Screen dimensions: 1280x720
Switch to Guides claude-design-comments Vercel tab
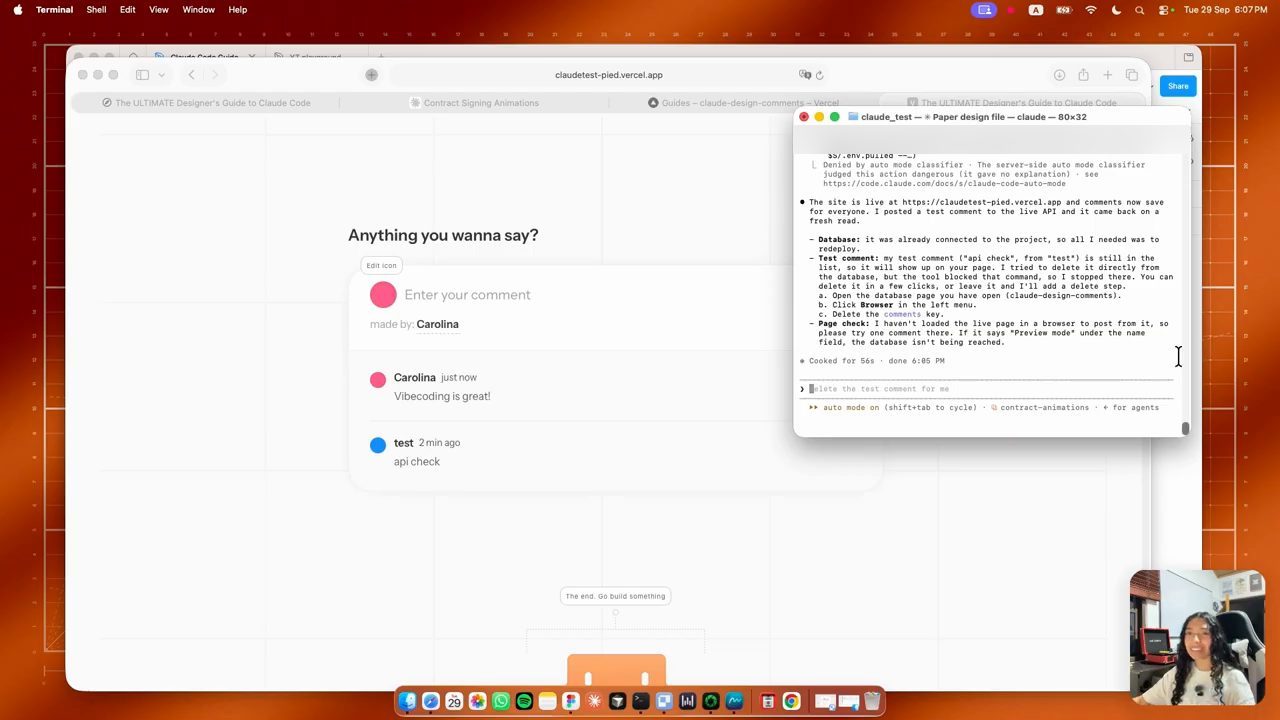pos(742,103)
